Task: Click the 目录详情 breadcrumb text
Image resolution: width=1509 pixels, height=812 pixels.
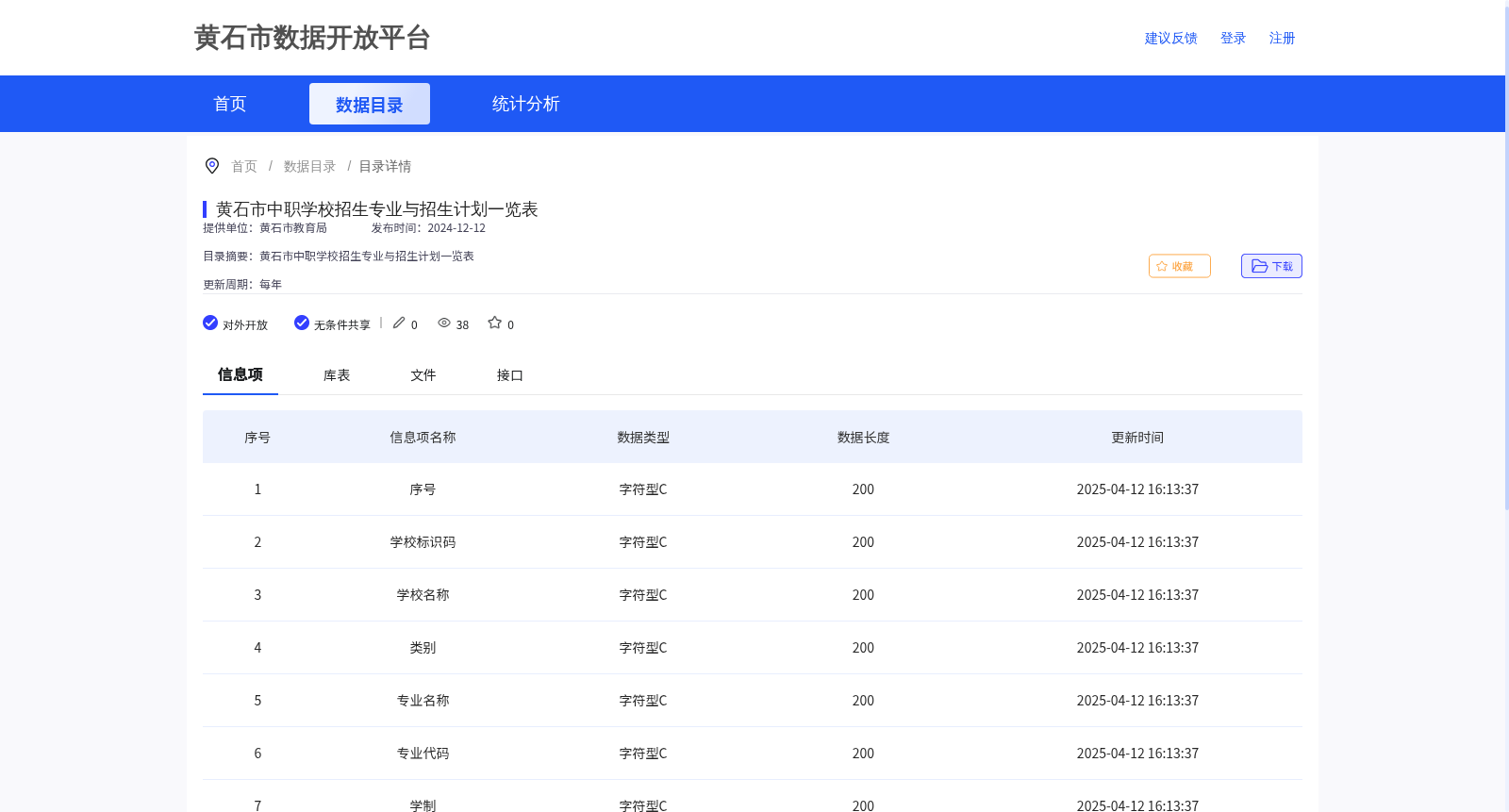Action: coord(385,166)
